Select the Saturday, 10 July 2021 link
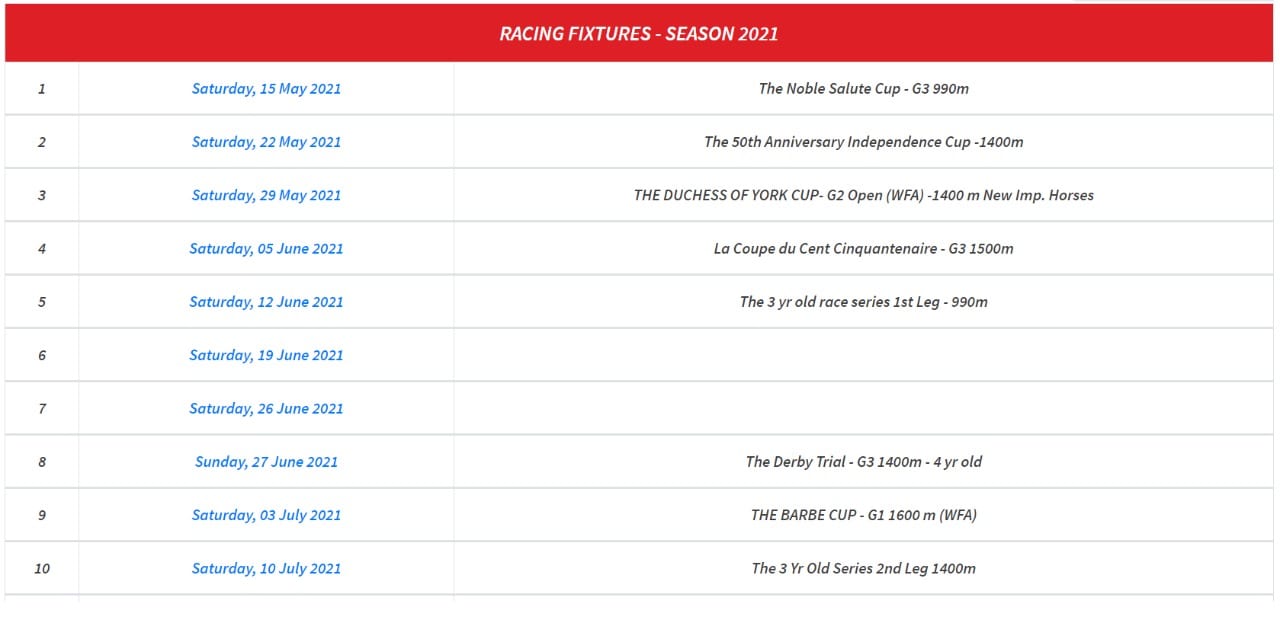The width and height of the screenshot is (1280, 623). tap(266, 569)
